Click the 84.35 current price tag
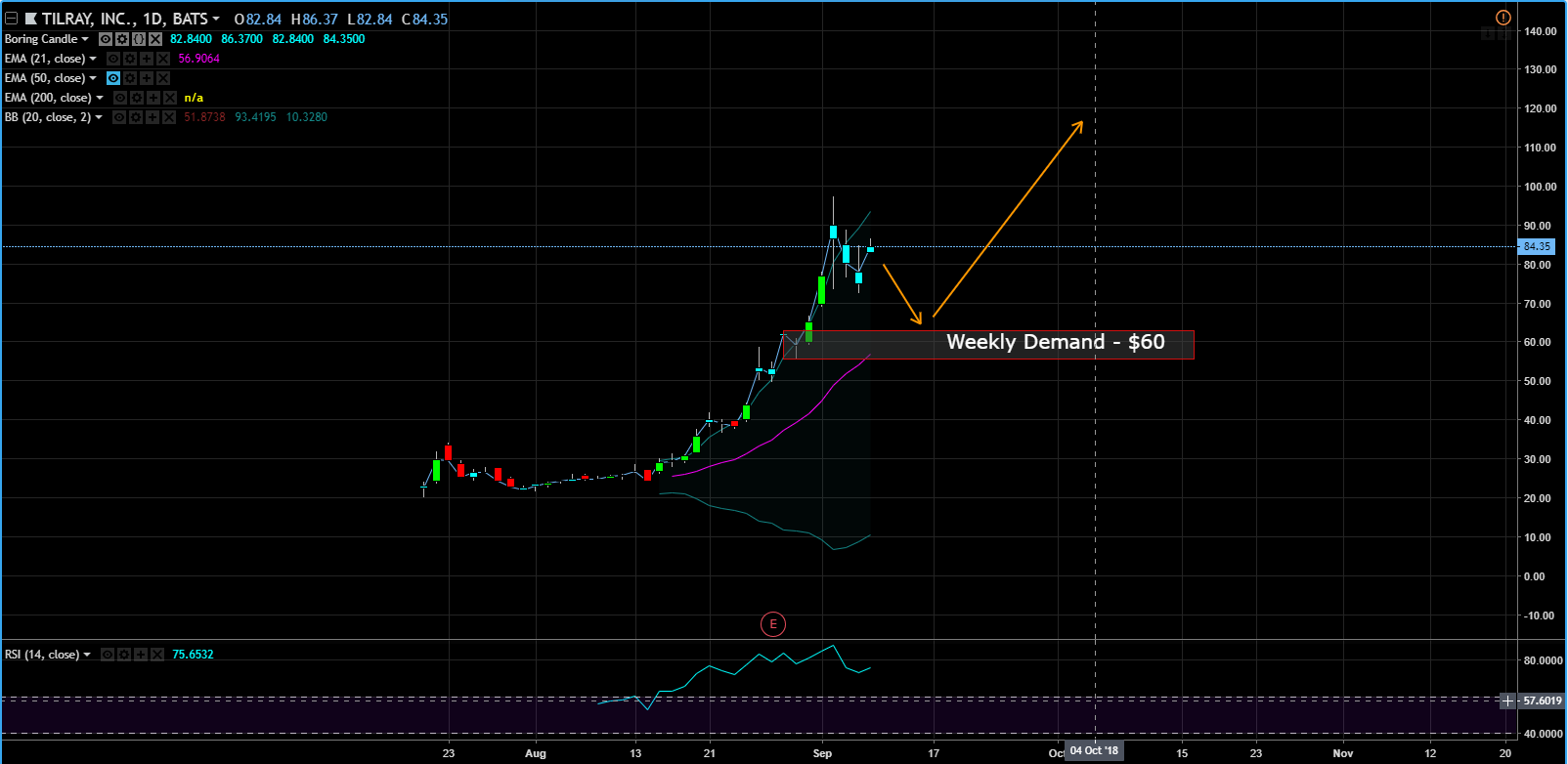This screenshot has height=764, width=1568. coord(1536,246)
